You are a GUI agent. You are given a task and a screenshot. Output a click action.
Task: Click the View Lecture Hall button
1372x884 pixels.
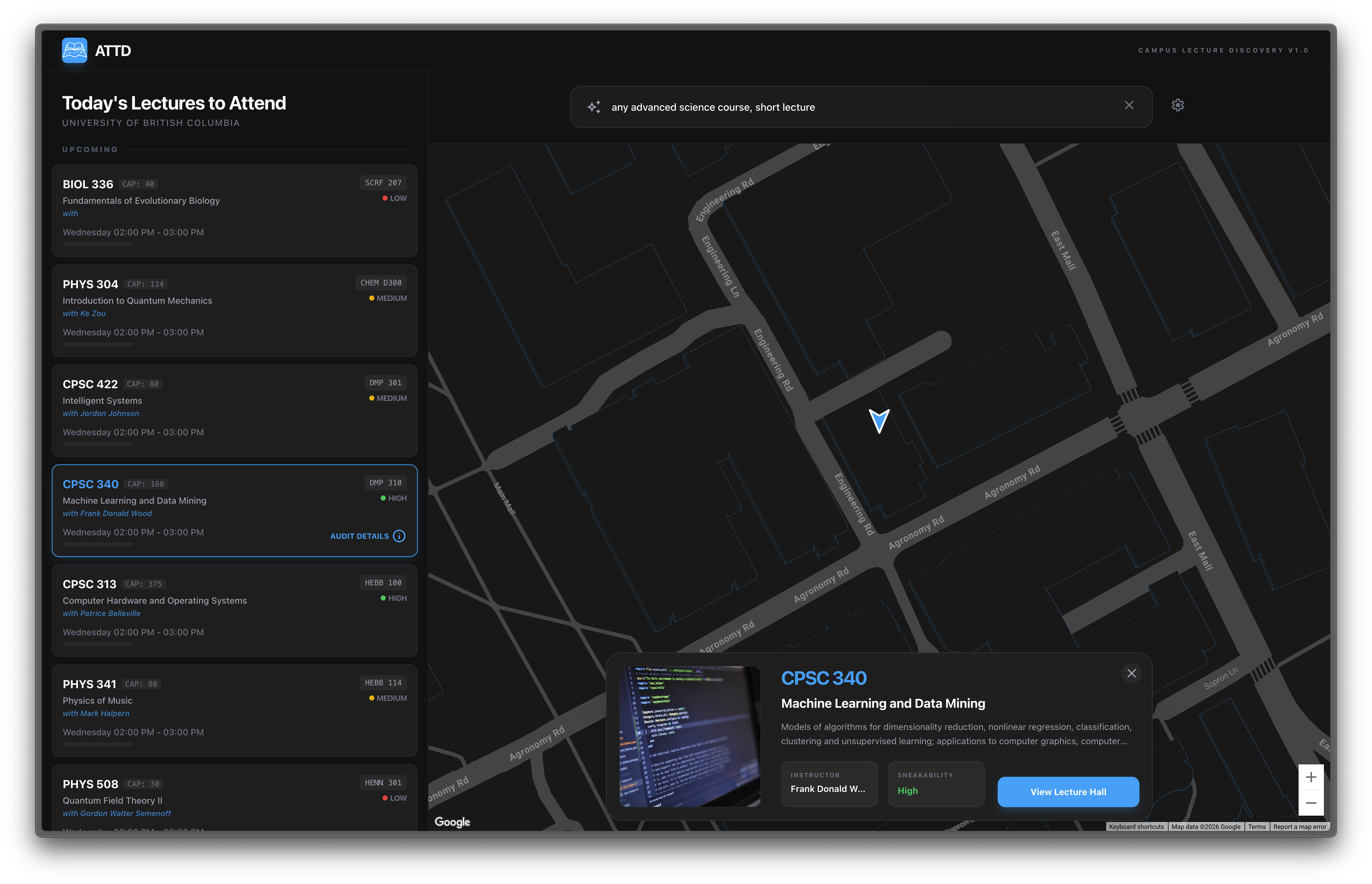tap(1068, 792)
